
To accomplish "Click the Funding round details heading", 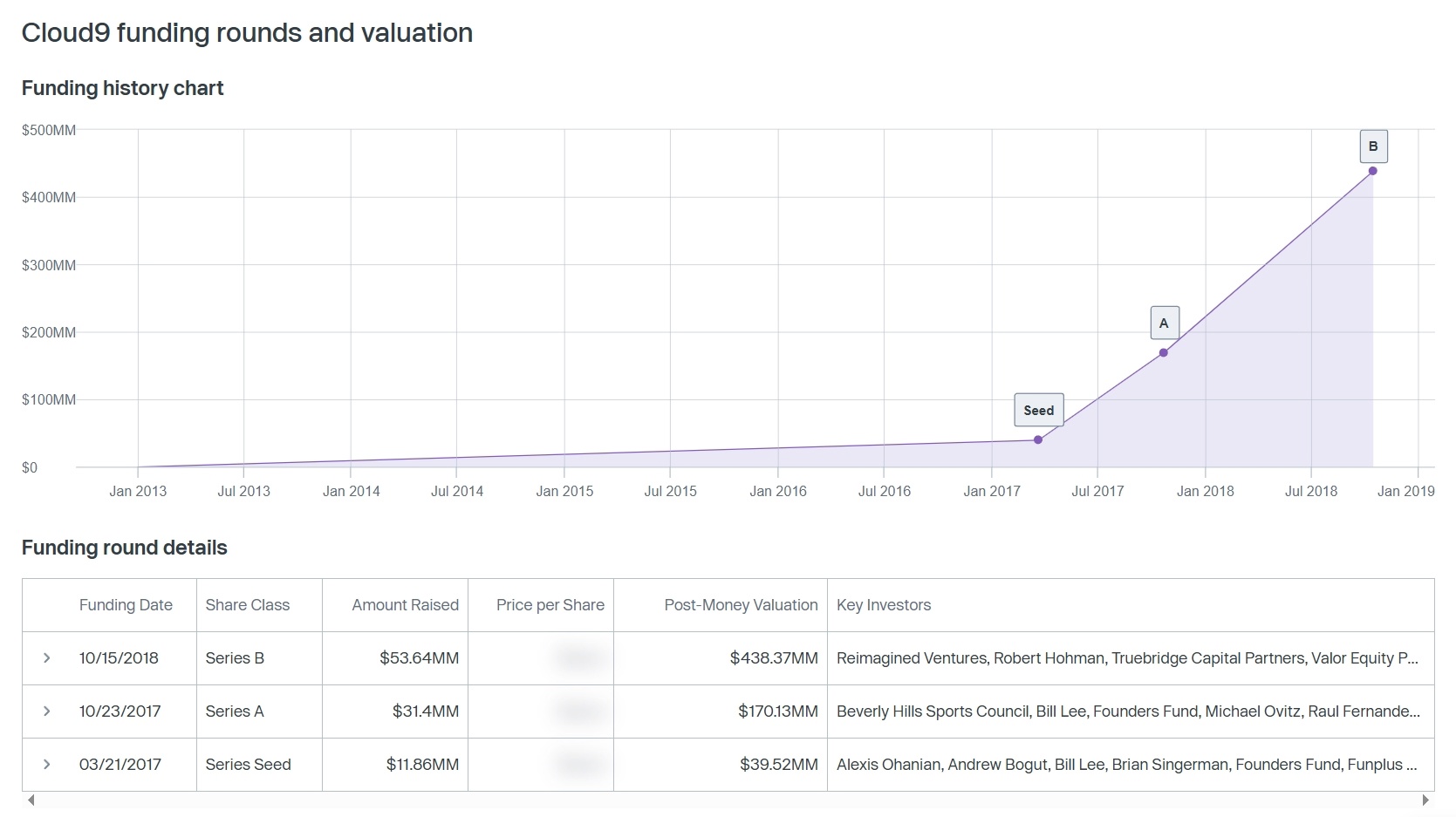I will click(x=125, y=548).
